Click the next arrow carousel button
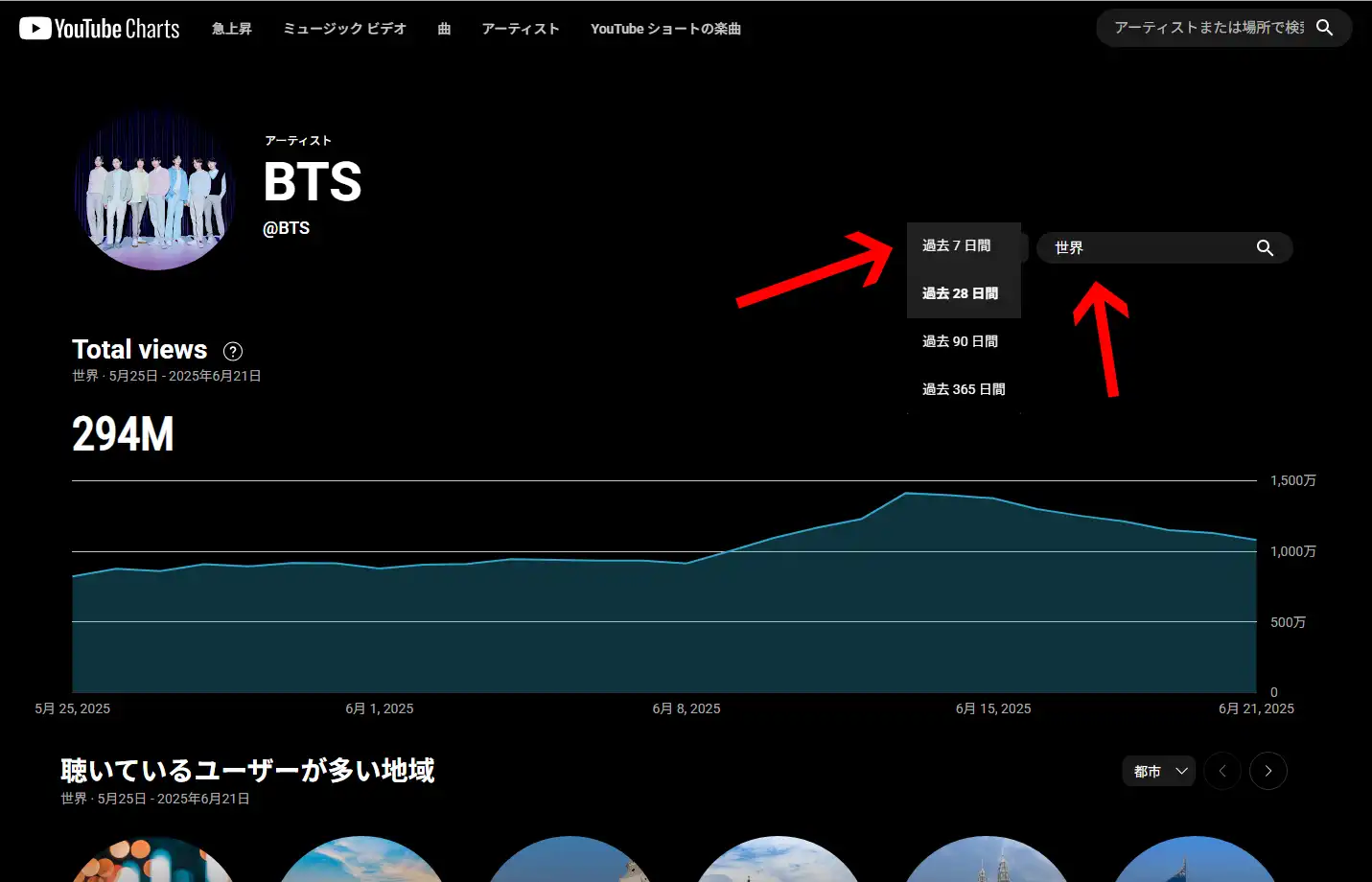Viewport: 1372px width, 882px height. [1267, 771]
